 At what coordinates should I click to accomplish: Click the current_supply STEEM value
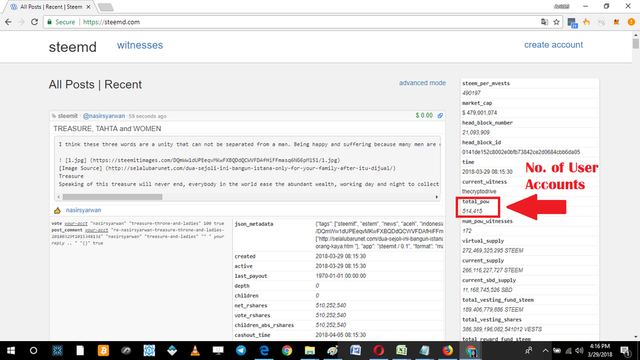[x=493, y=270]
